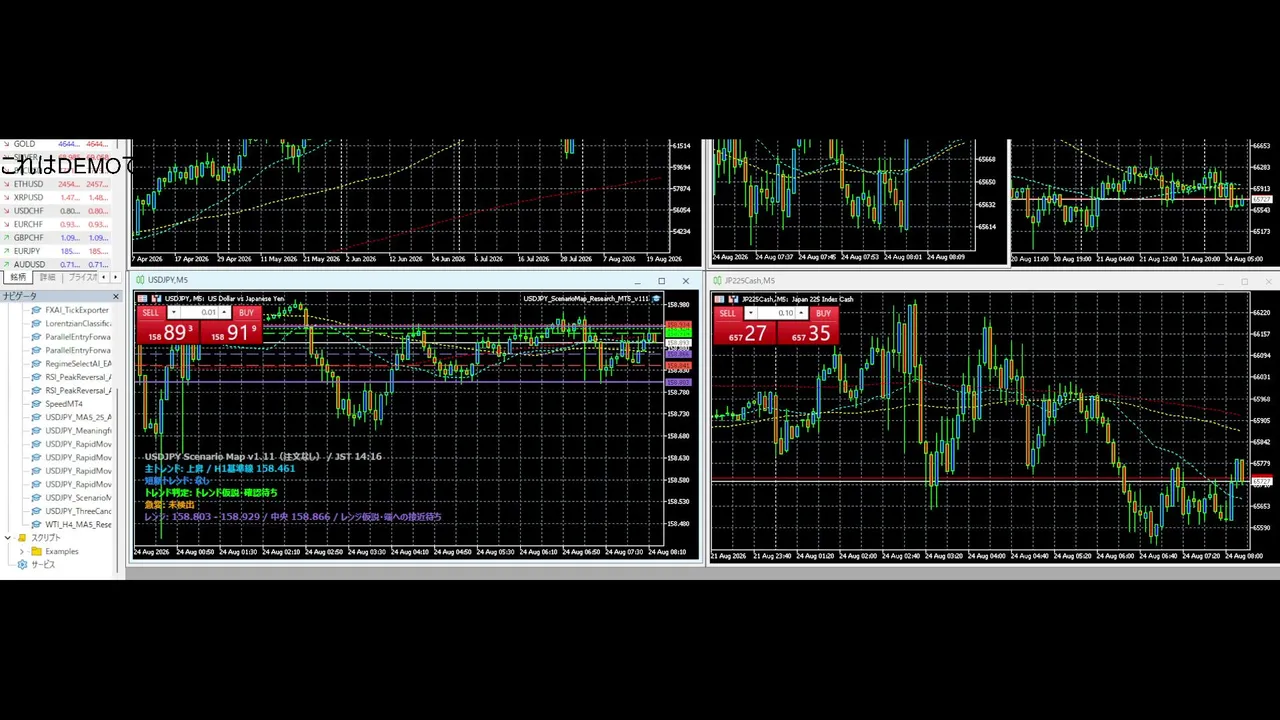The height and width of the screenshot is (720, 1280).
Task: Increase JP225Cash lot volume with up arrow
Action: (801, 313)
